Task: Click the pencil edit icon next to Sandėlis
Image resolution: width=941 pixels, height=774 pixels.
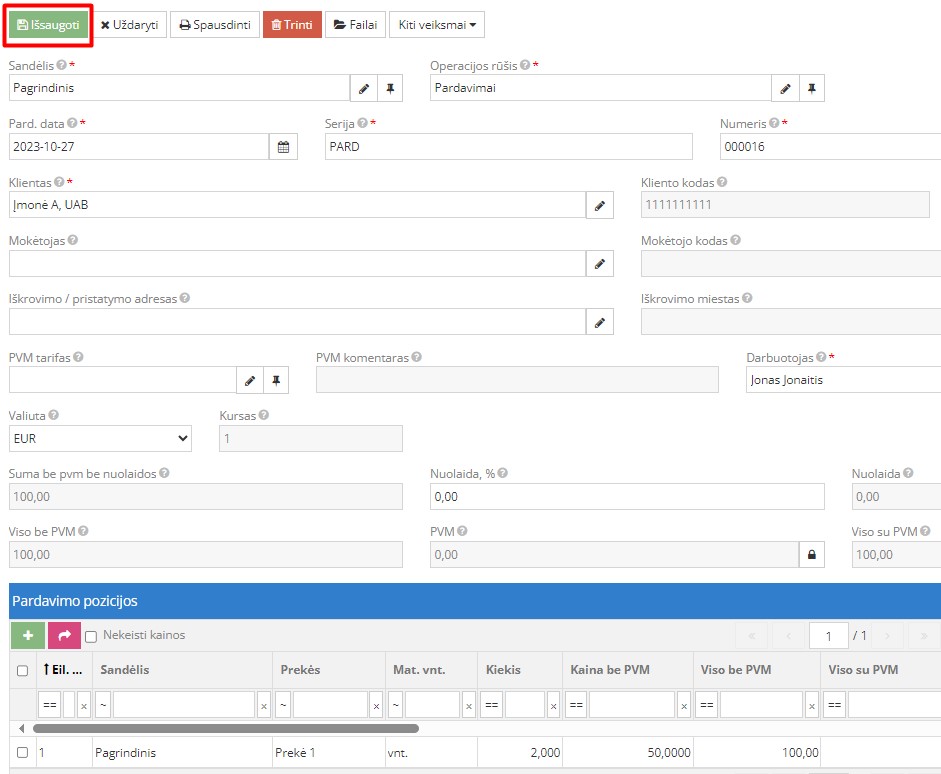Action: (364, 88)
